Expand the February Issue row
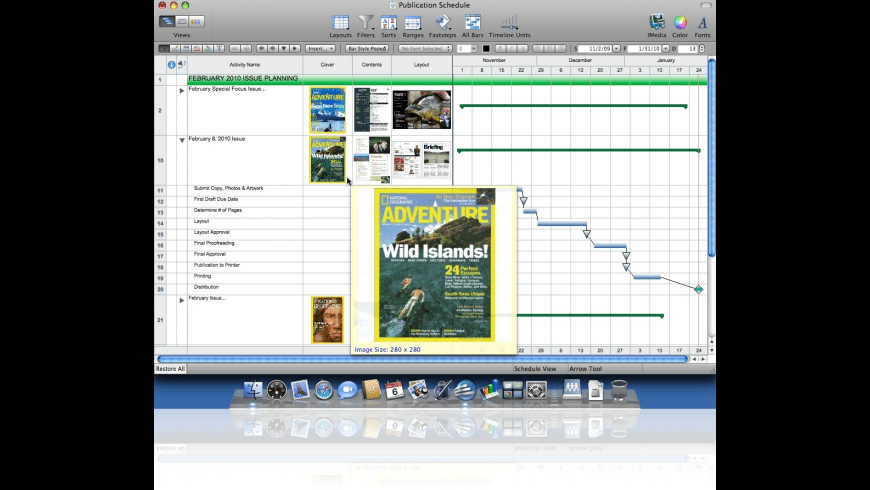870x490 pixels. coord(181,300)
